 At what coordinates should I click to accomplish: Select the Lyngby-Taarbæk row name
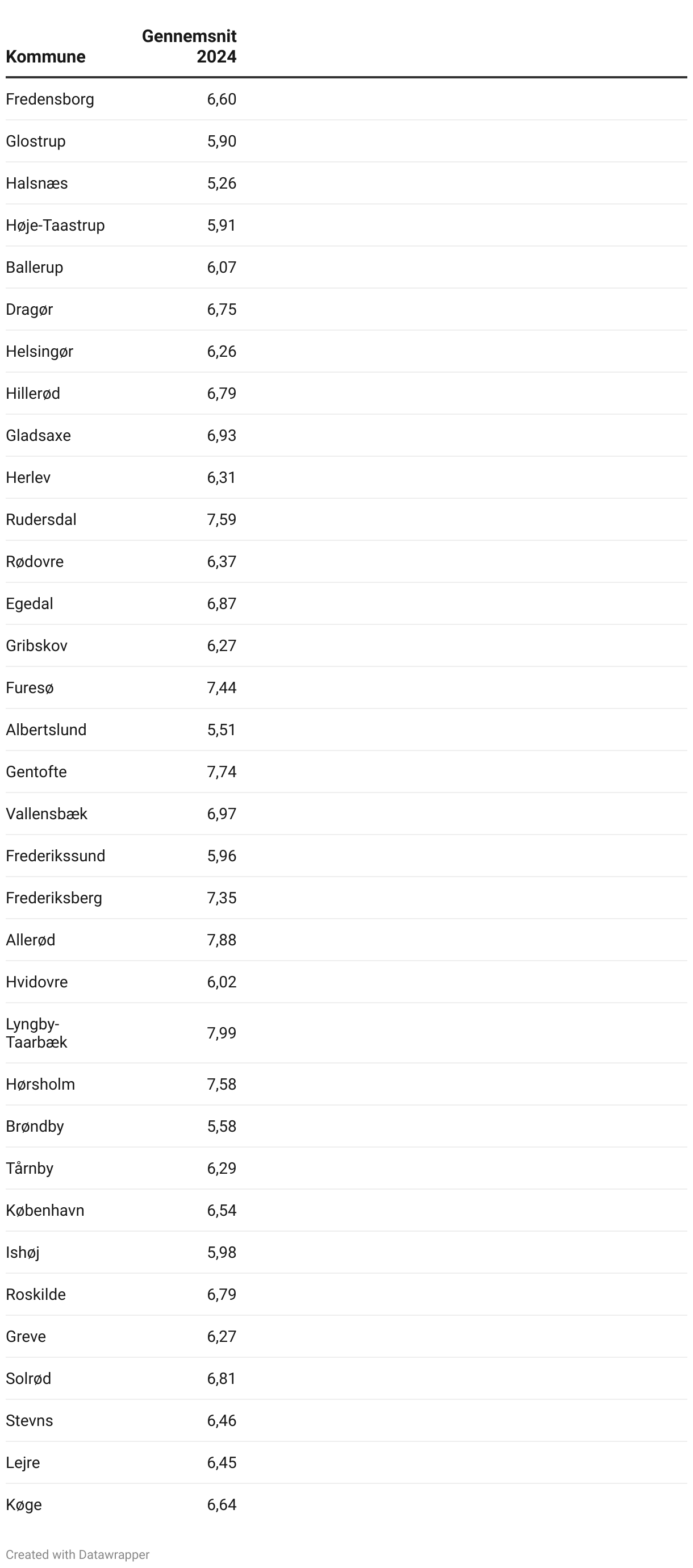pyautogui.click(x=36, y=1033)
